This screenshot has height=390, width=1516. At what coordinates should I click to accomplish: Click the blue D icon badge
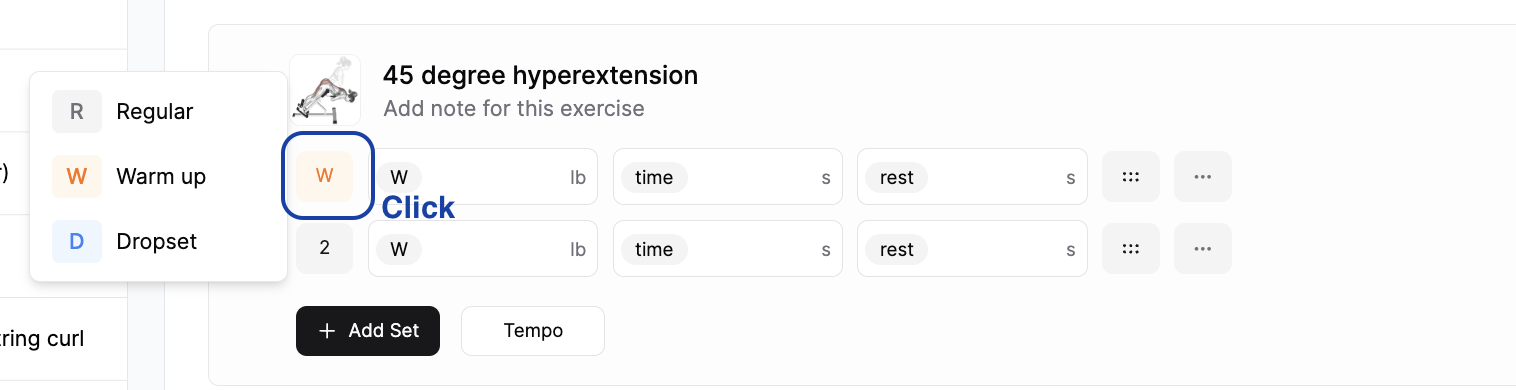coord(77,242)
